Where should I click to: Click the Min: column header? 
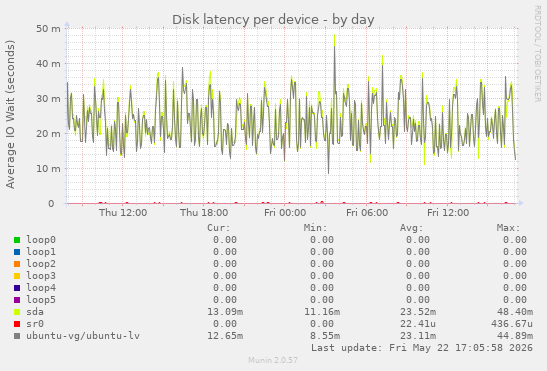[x=315, y=228]
